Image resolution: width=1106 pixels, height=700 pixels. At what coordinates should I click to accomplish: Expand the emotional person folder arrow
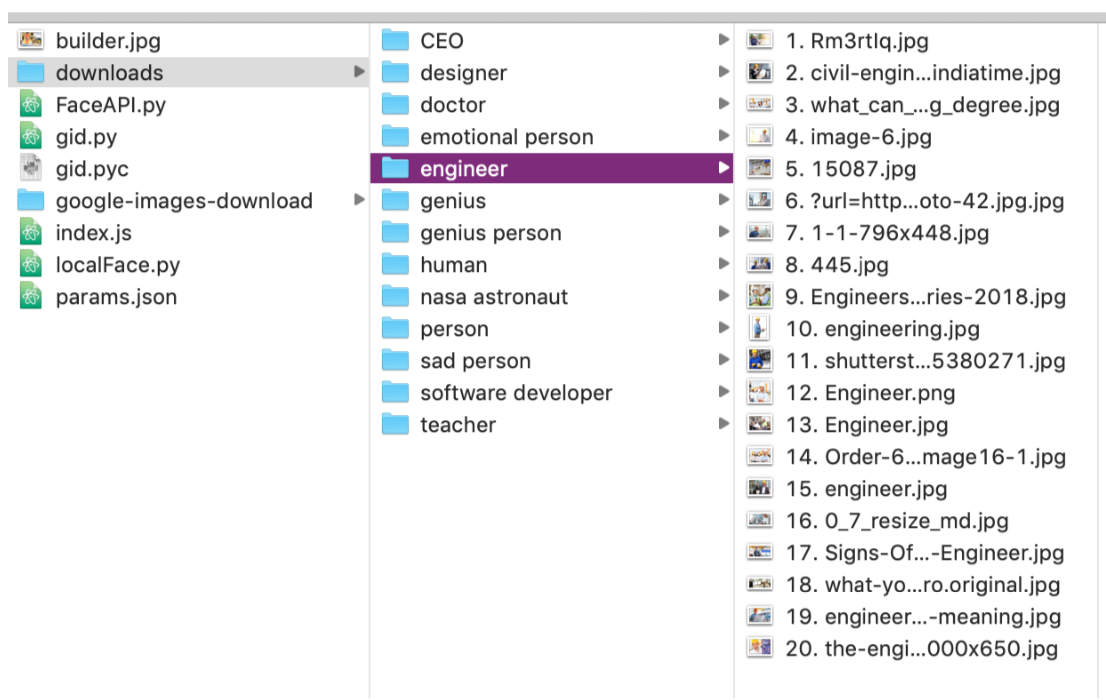[x=723, y=136]
